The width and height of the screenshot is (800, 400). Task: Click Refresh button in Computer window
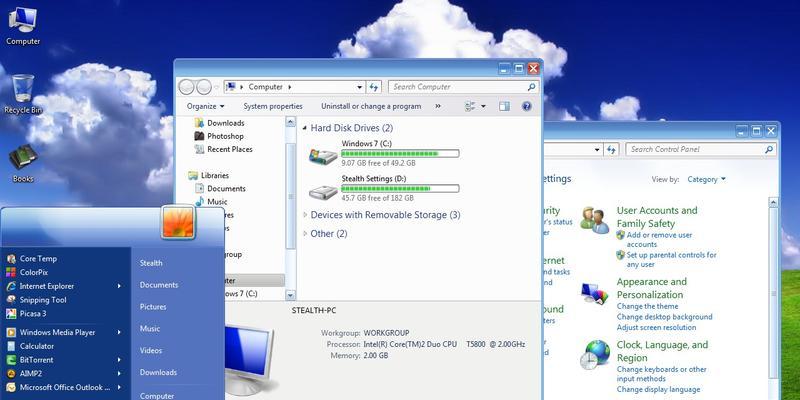(x=373, y=87)
